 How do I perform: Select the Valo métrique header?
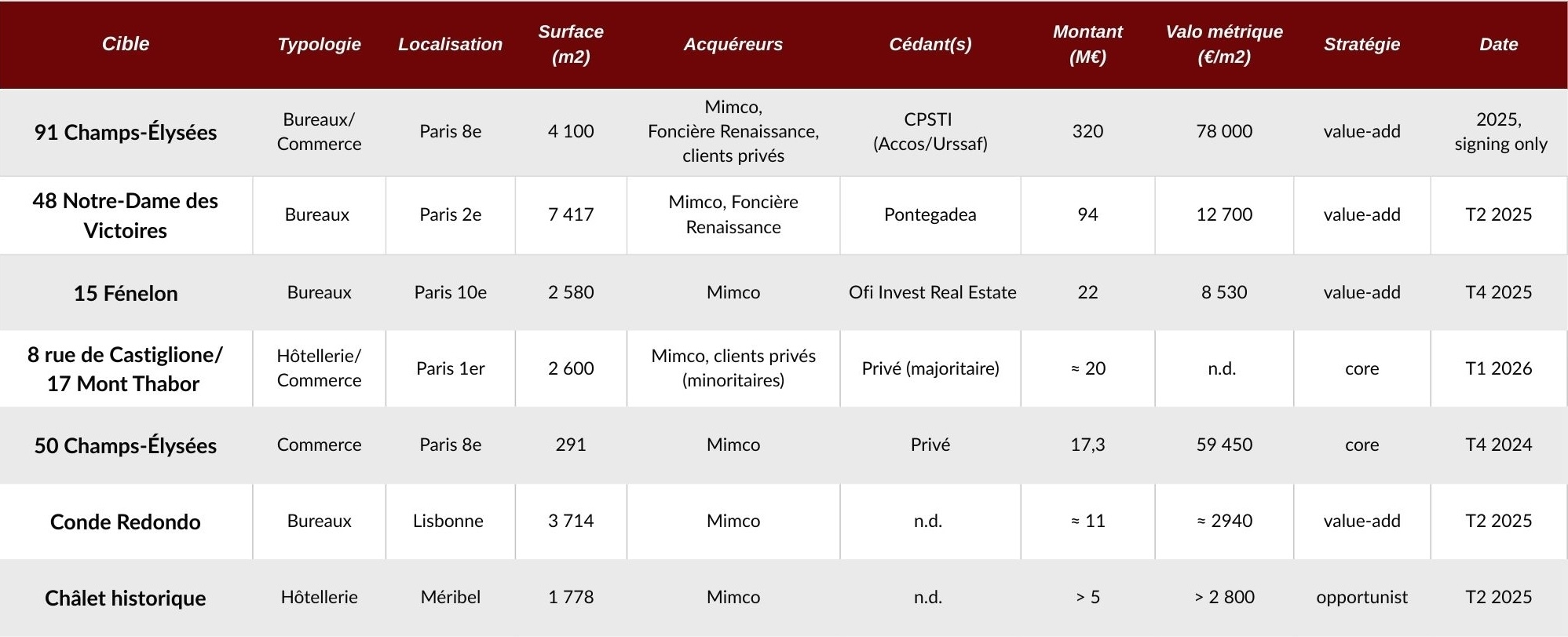(1224, 44)
